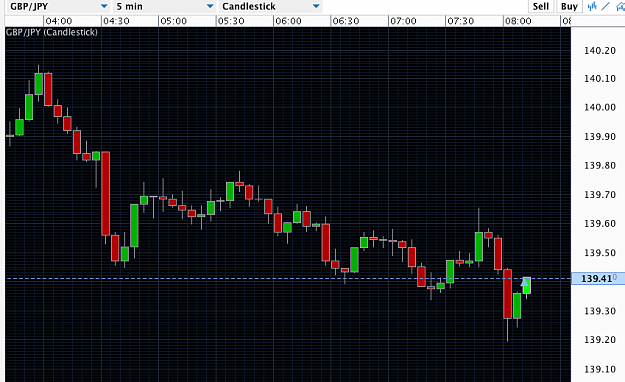
Task: Click the 07:30 time axis label
Action: pyautogui.click(x=460, y=21)
